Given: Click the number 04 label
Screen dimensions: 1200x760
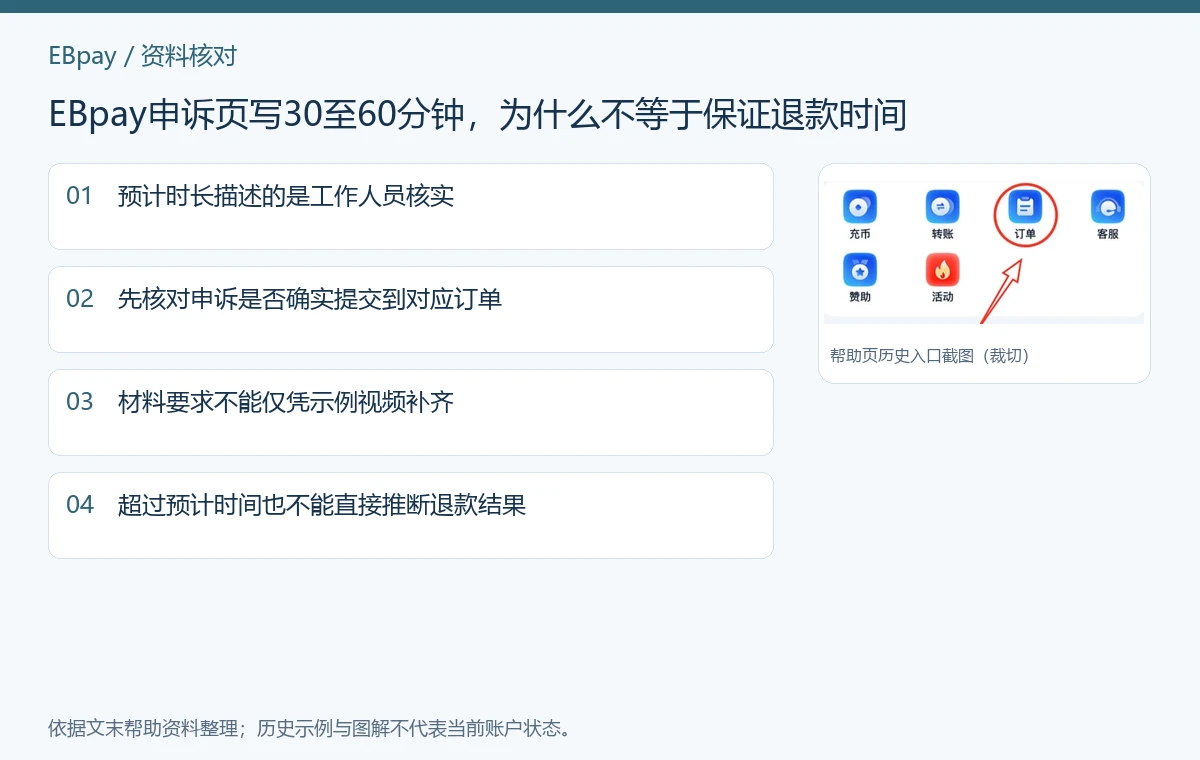Looking at the screenshot, I should [x=80, y=505].
